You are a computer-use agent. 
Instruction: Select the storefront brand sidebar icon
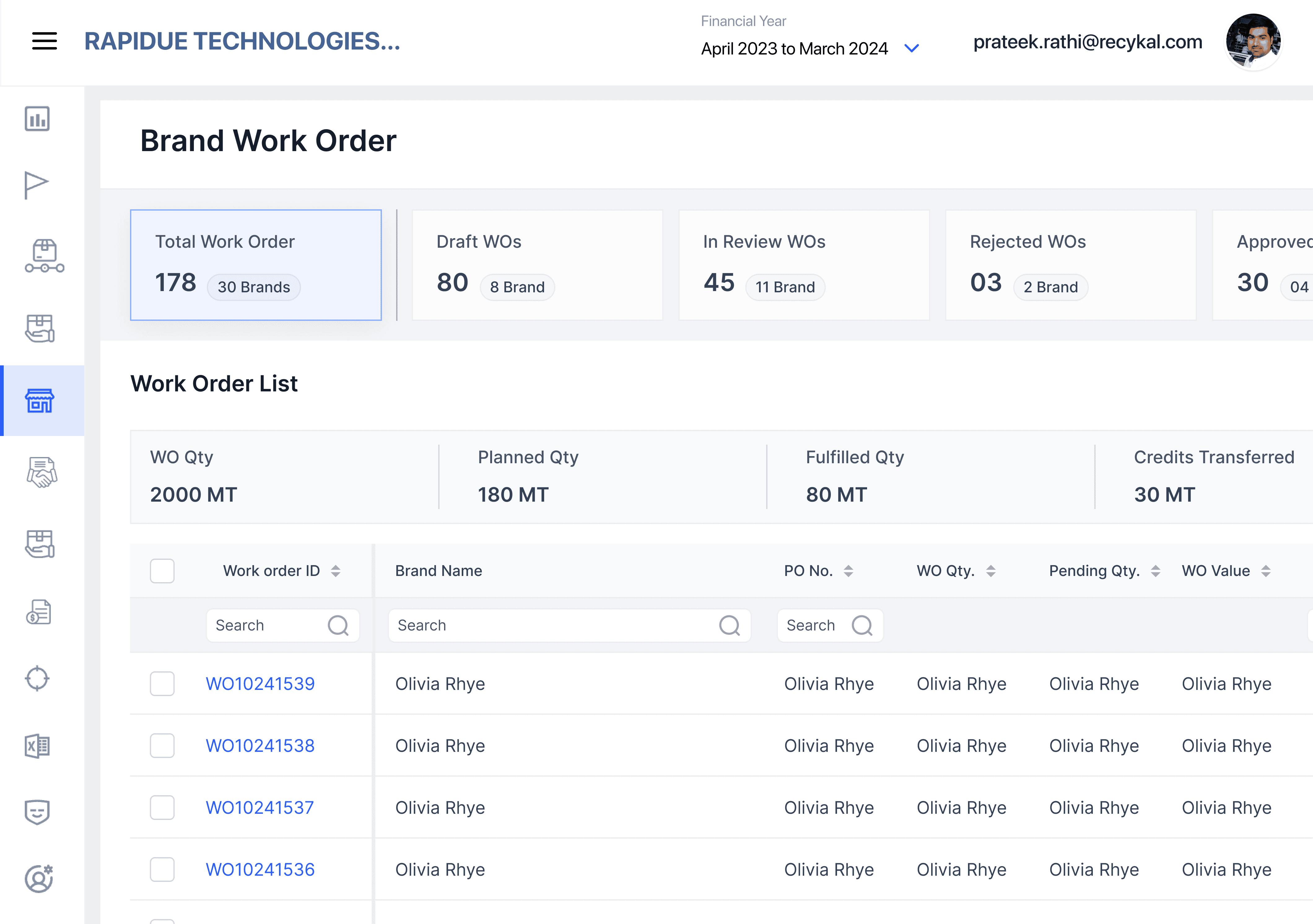pyautogui.click(x=39, y=400)
